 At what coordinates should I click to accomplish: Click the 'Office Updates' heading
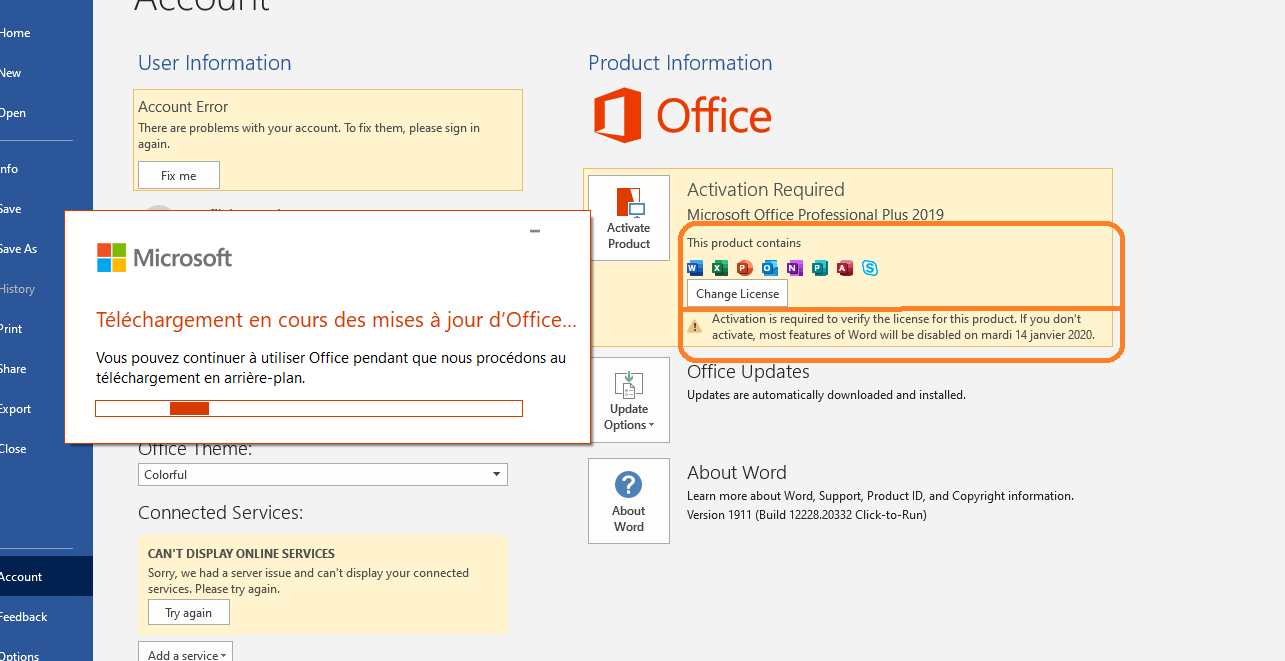(x=748, y=372)
